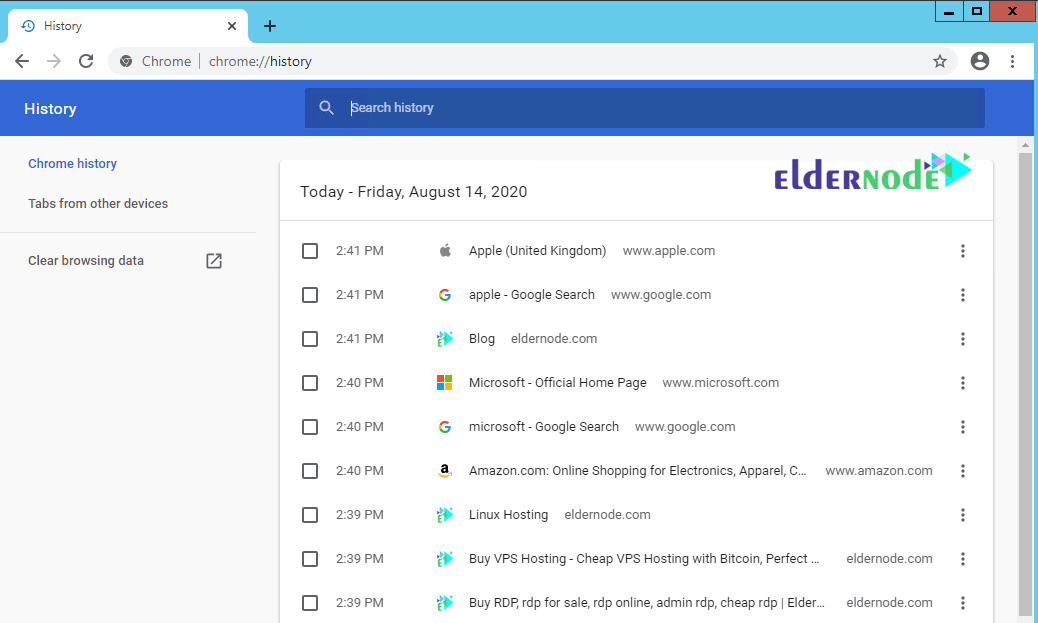Image resolution: width=1038 pixels, height=623 pixels.
Task: Select Chrome history in the sidebar
Action: (72, 164)
